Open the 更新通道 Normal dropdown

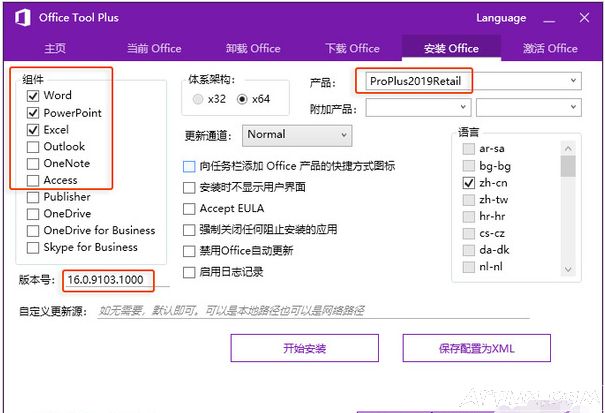point(297,135)
